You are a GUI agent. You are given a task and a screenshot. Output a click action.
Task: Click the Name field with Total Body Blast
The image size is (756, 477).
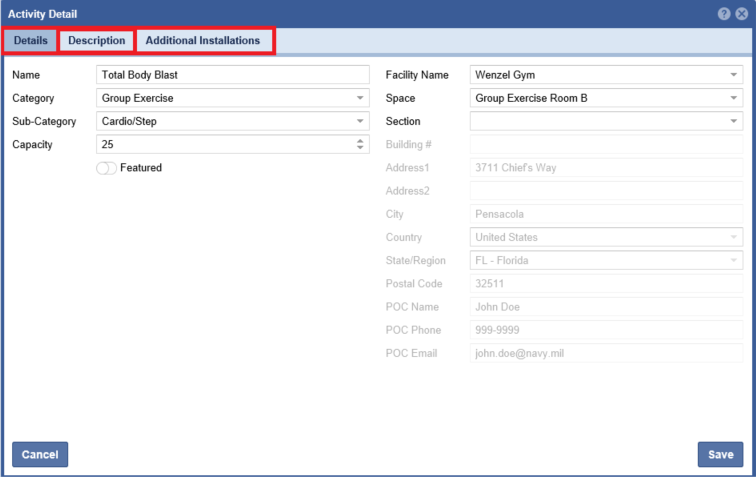tap(232, 75)
